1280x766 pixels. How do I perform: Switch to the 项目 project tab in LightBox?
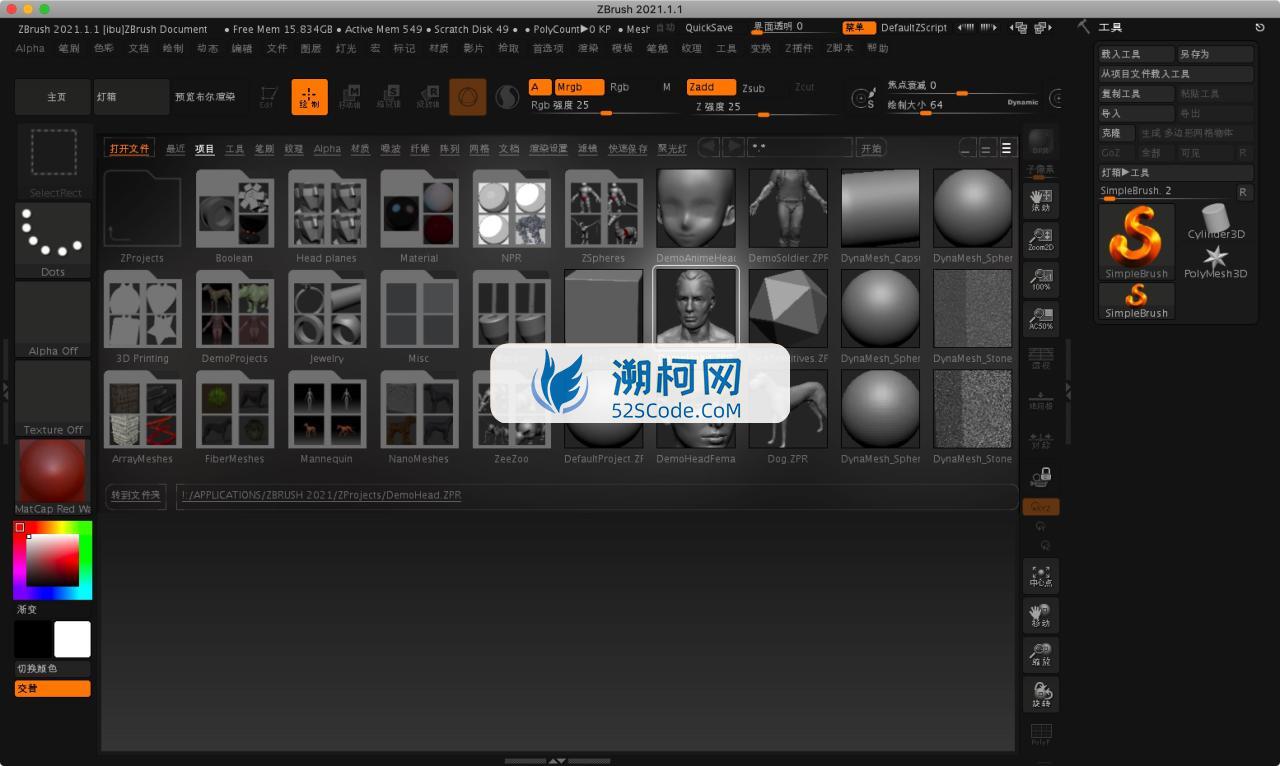click(204, 149)
